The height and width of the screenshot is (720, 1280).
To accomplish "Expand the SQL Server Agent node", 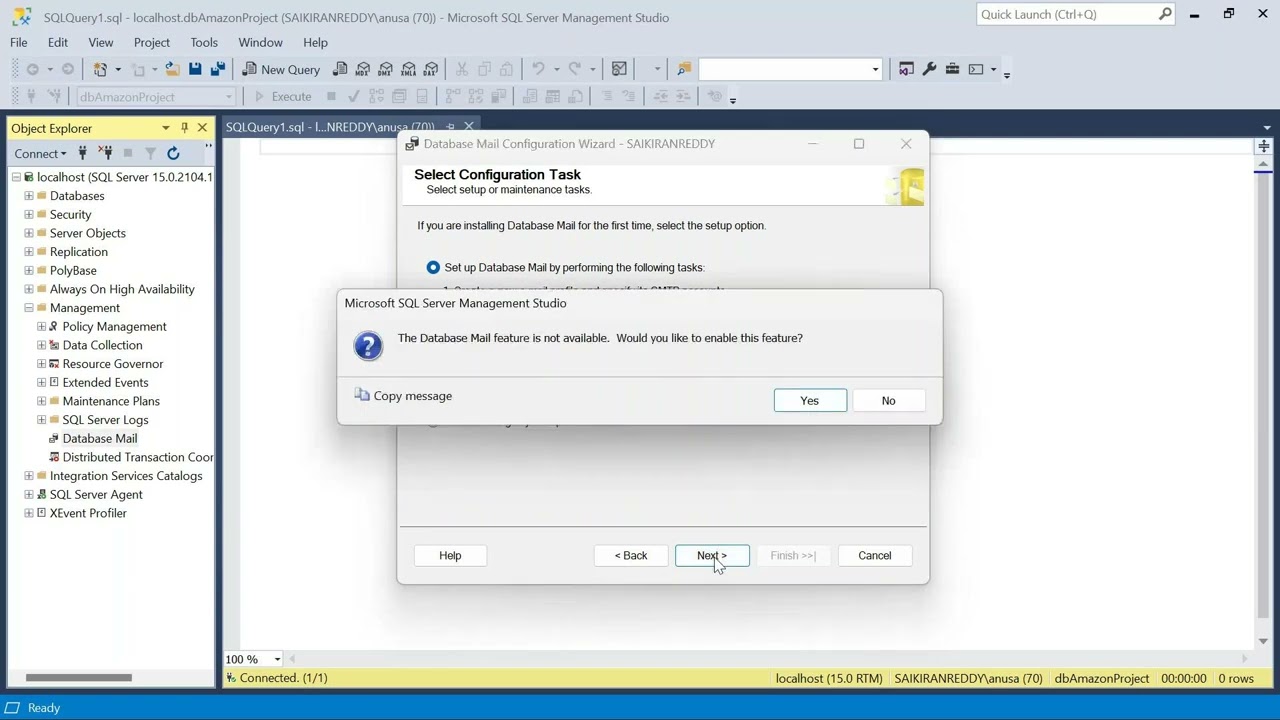I will [29, 495].
